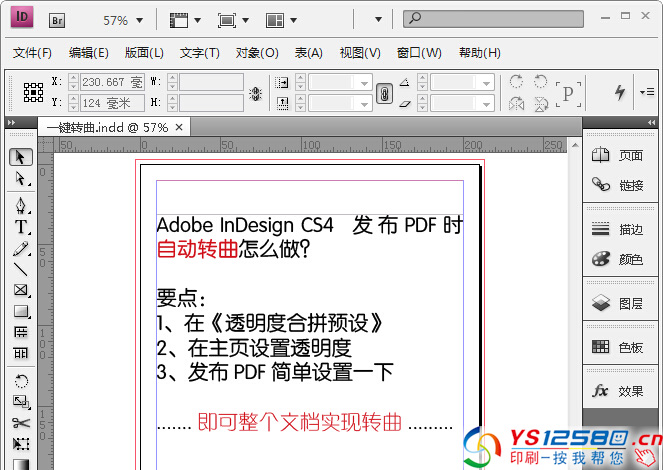The height and width of the screenshot is (470, 663).
Task: Open the 色板 (Swatches) panel
Action: pyautogui.click(x=620, y=347)
